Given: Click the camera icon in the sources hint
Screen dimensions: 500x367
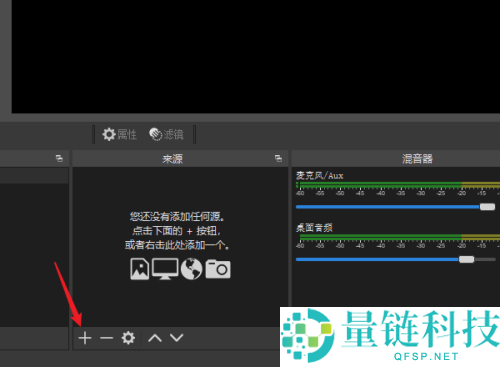Looking at the screenshot, I should 218,269.
